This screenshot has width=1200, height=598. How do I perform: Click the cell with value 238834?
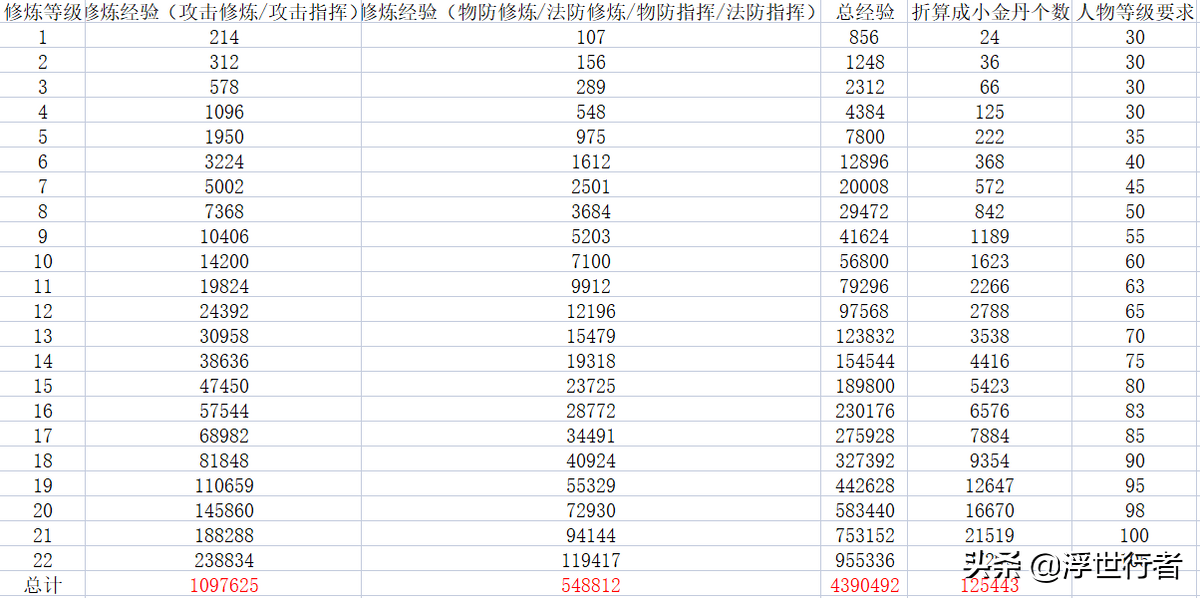point(223,560)
